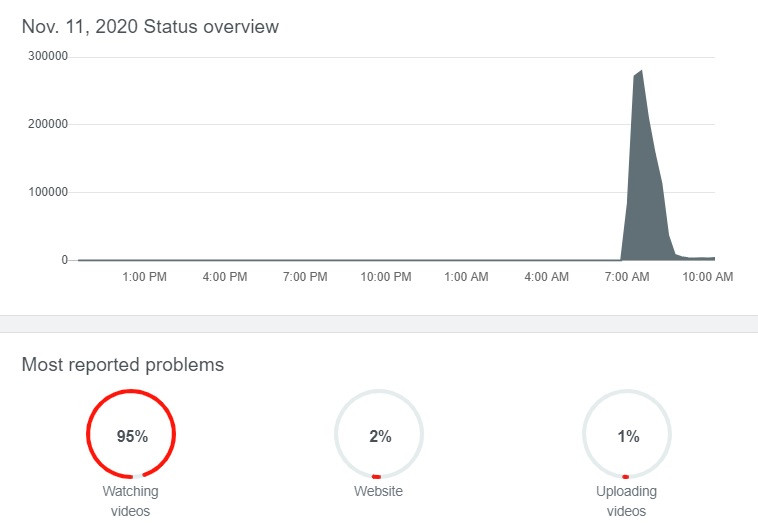Click the 10:00 PM time label

[x=386, y=277]
